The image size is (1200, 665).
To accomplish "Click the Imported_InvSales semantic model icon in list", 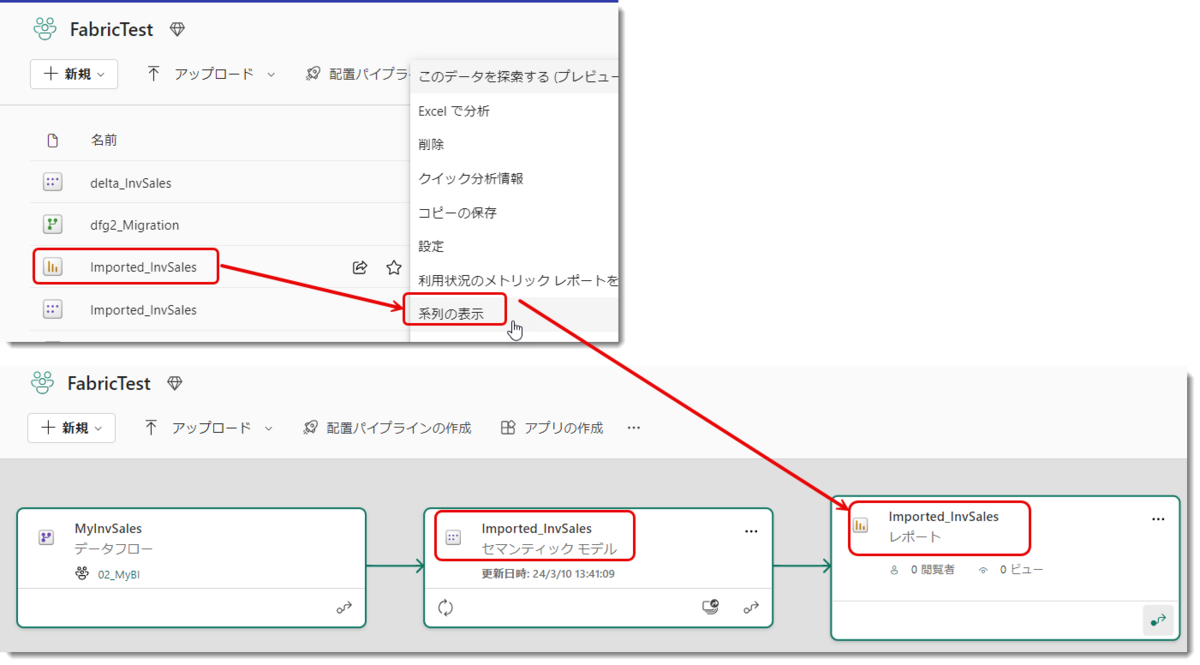I will [53, 310].
